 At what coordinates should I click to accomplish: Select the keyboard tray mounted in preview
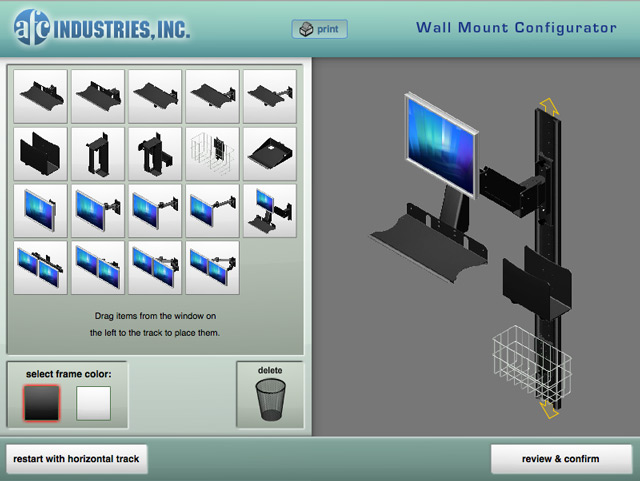point(429,245)
